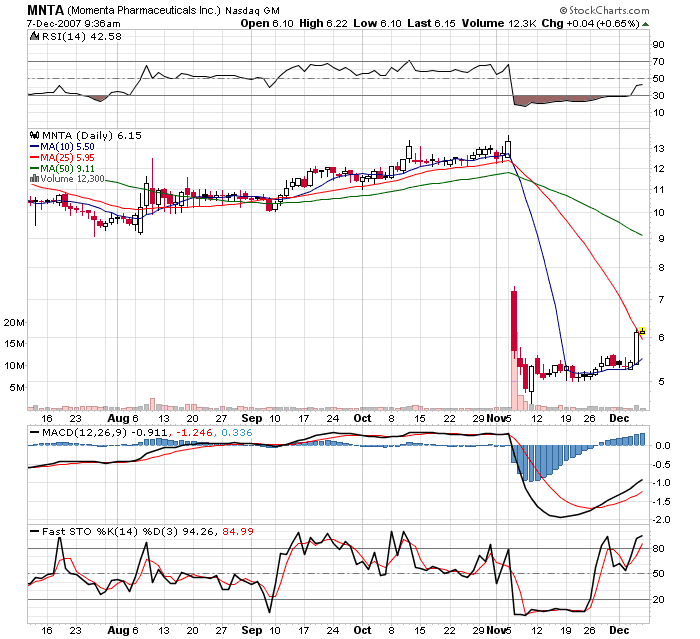Click the 7-Dec-2007 9:36am timestamp
The image size is (700, 639).
point(74,24)
